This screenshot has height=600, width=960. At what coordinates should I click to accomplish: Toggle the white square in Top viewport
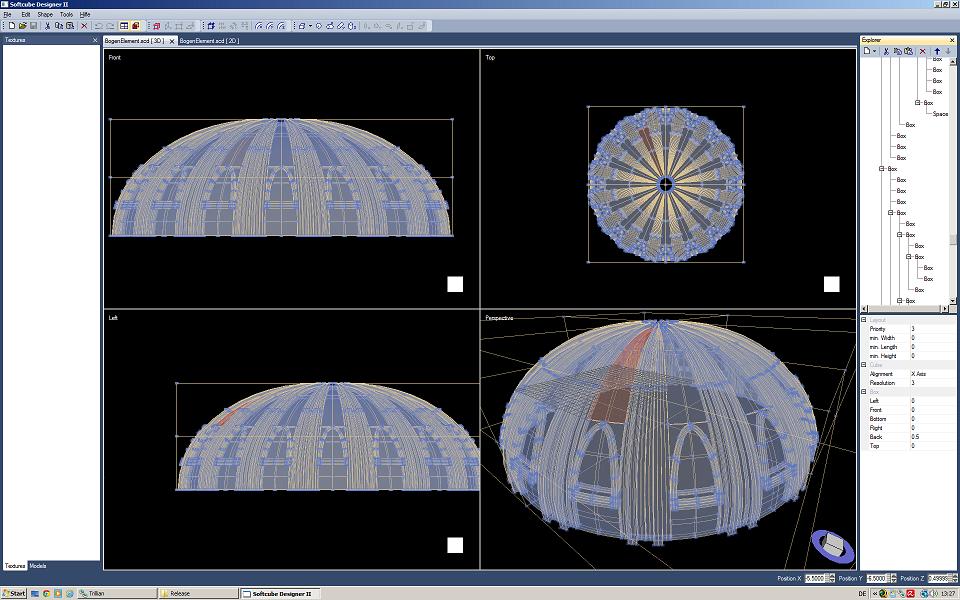(x=831, y=284)
